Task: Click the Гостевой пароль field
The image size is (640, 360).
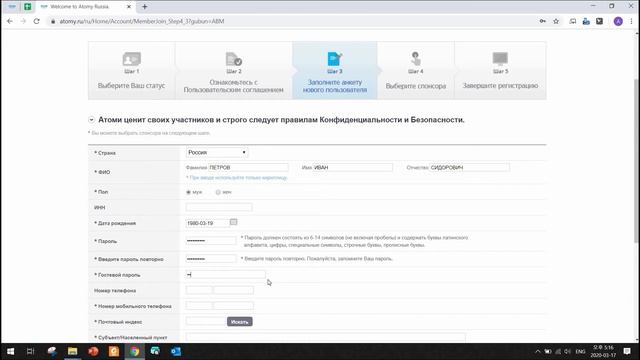Action: pyautogui.click(x=225, y=275)
